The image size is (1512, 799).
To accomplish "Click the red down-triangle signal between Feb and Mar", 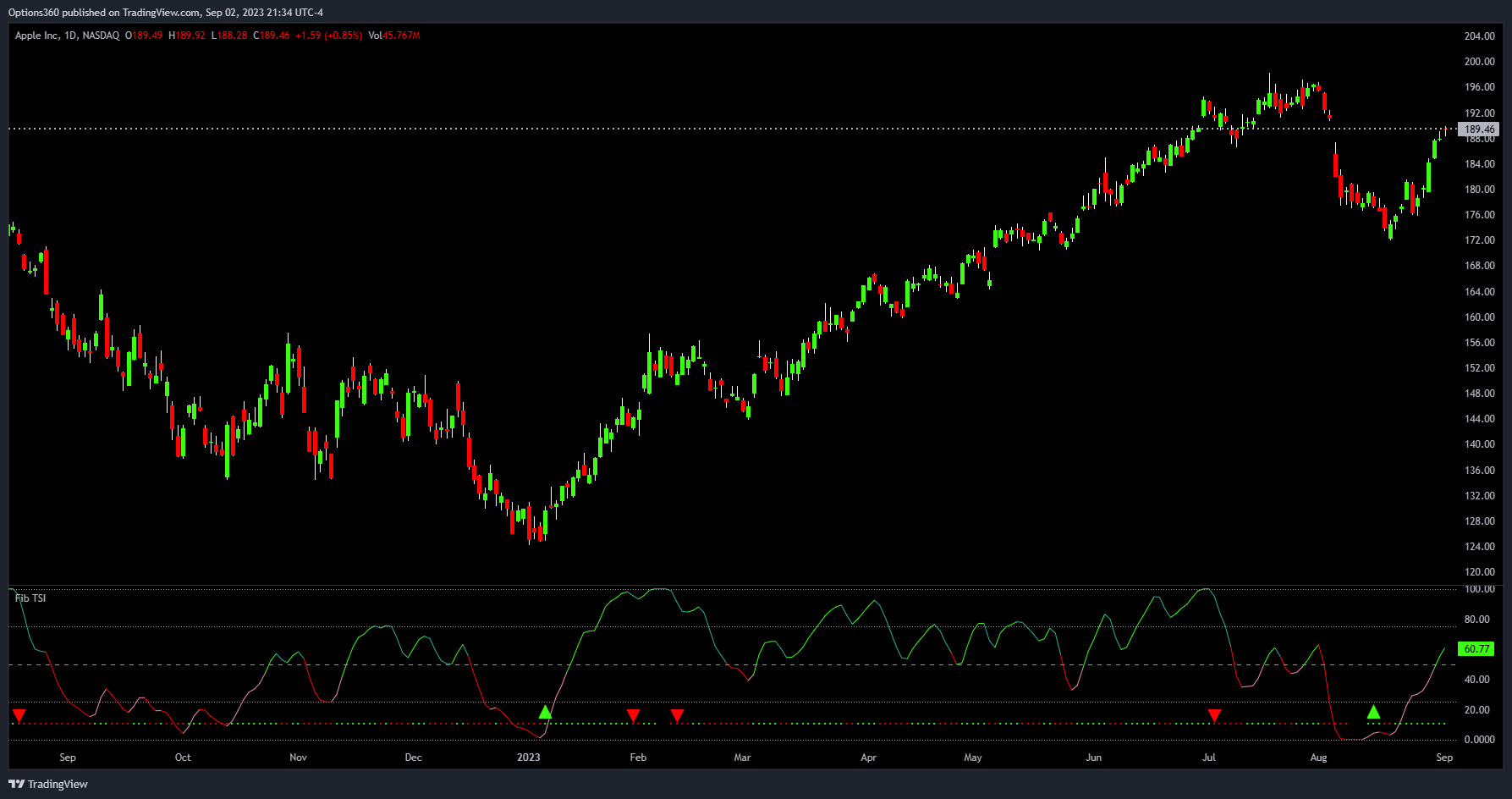I will coord(677,716).
